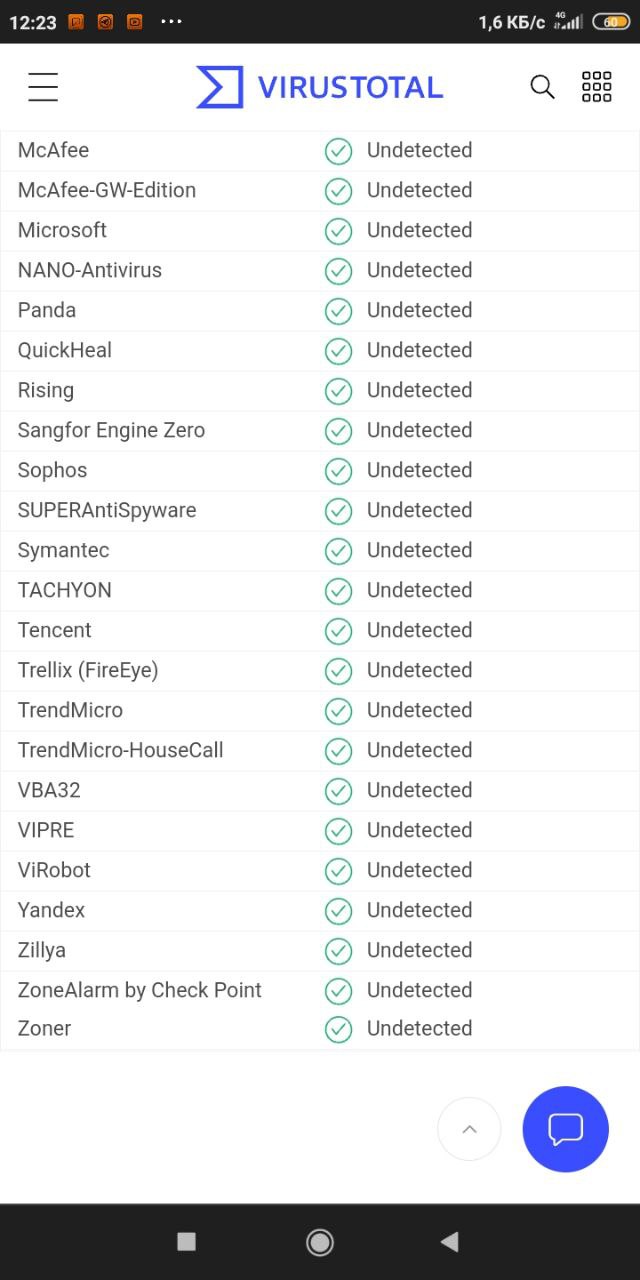Click the checkmark in the Sophos row

339,471
